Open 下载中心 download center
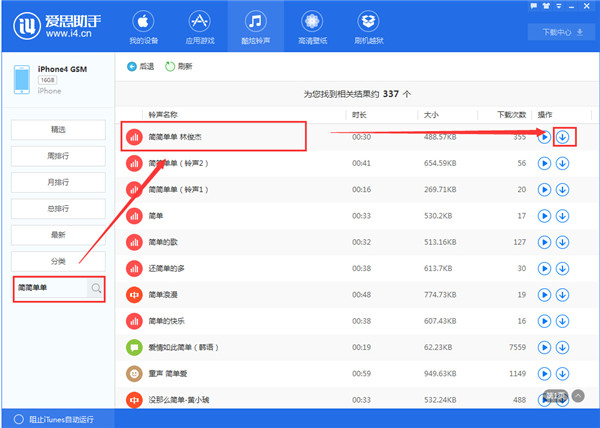This screenshot has height=428, width=600. (x=562, y=32)
